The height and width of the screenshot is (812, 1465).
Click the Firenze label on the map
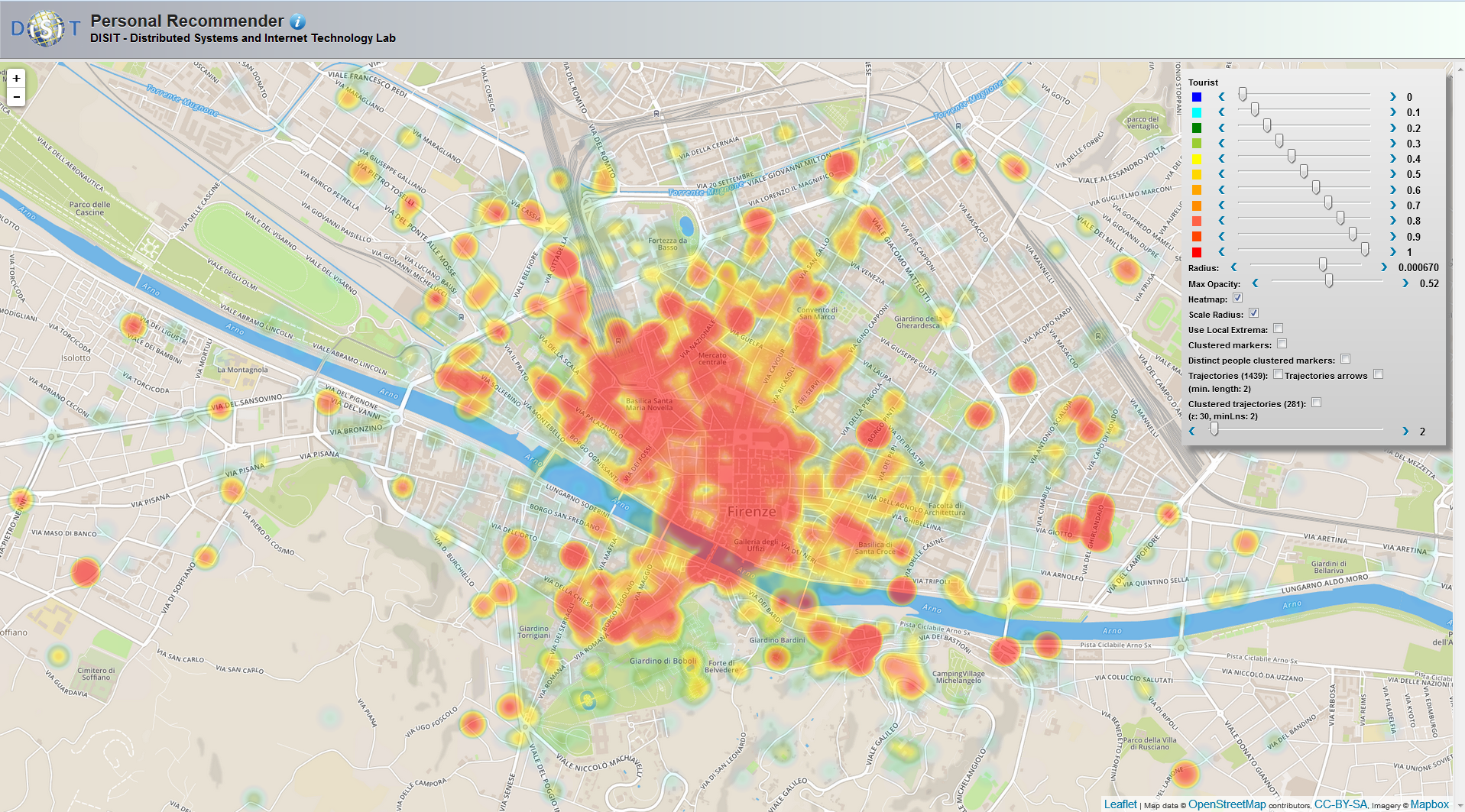[x=751, y=512]
